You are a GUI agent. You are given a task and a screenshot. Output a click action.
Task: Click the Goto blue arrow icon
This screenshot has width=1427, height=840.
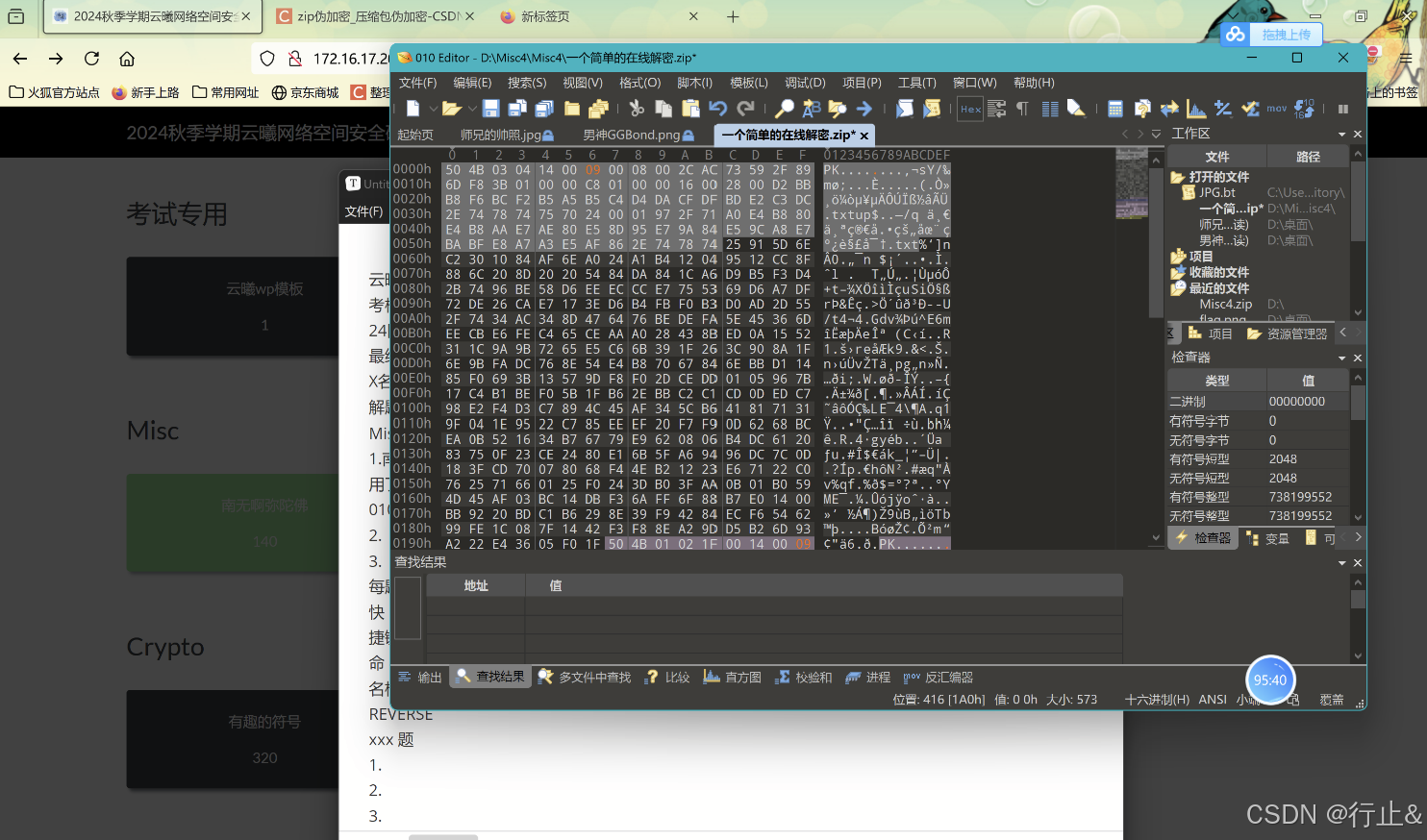864,109
